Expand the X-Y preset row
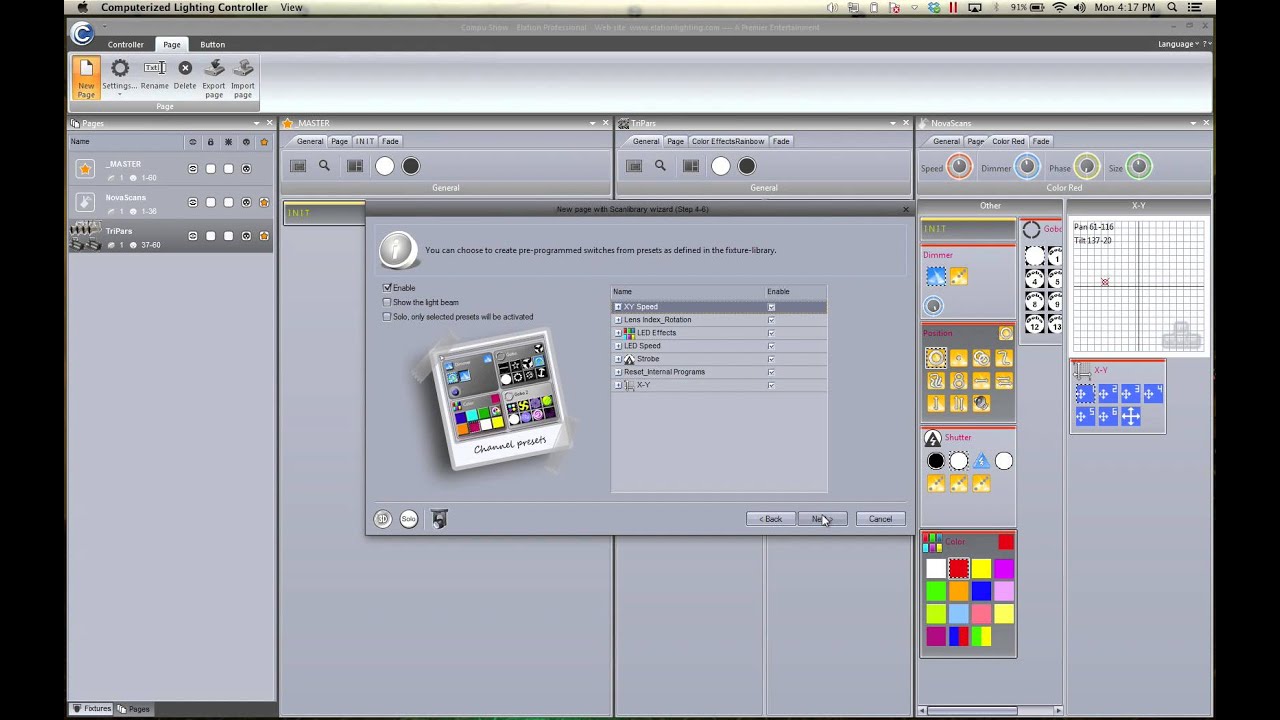 pyautogui.click(x=618, y=385)
